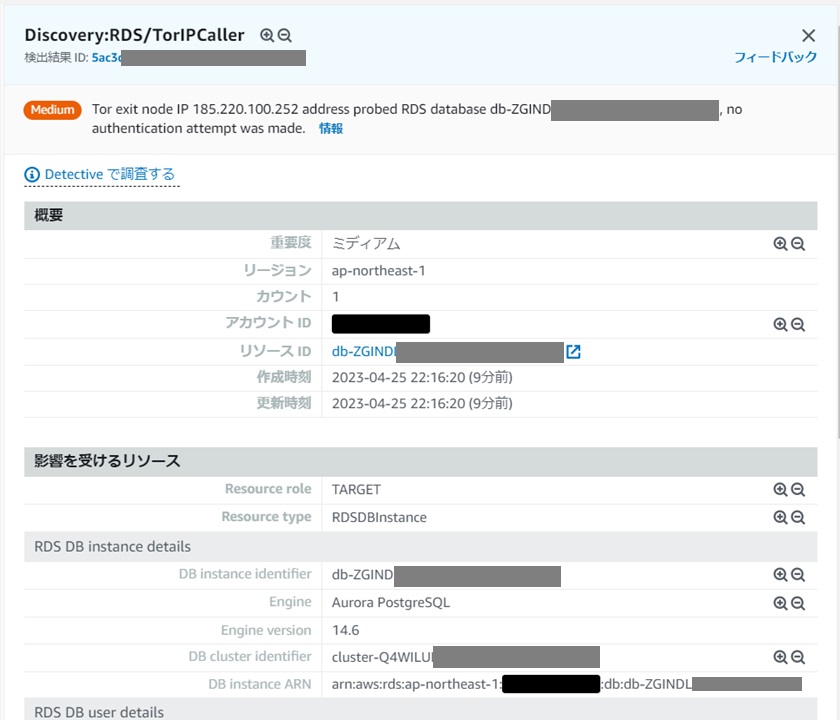Include filter icon for DB instance identifier
Screen dimensions: 840x720
pos(781,575)
